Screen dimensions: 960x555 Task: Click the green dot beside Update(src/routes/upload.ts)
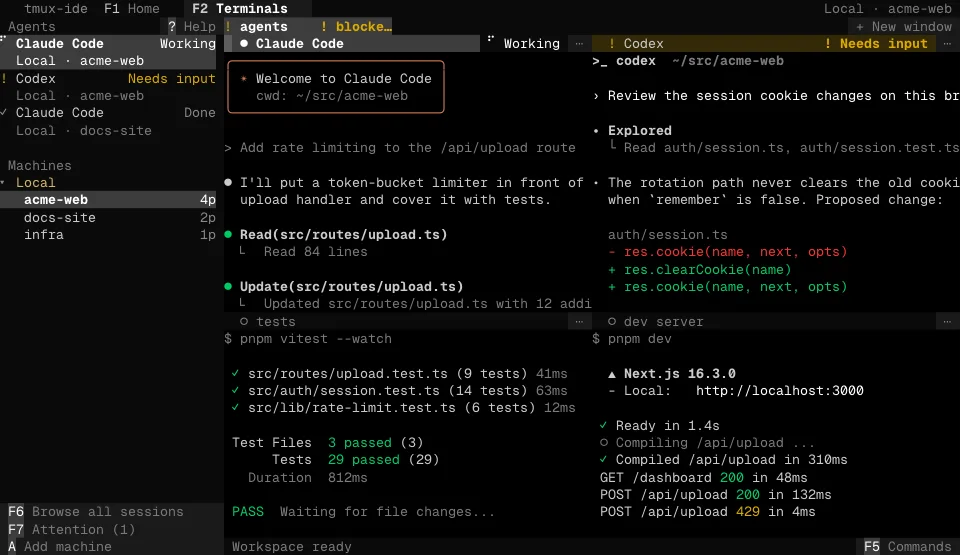coord(228,286)
